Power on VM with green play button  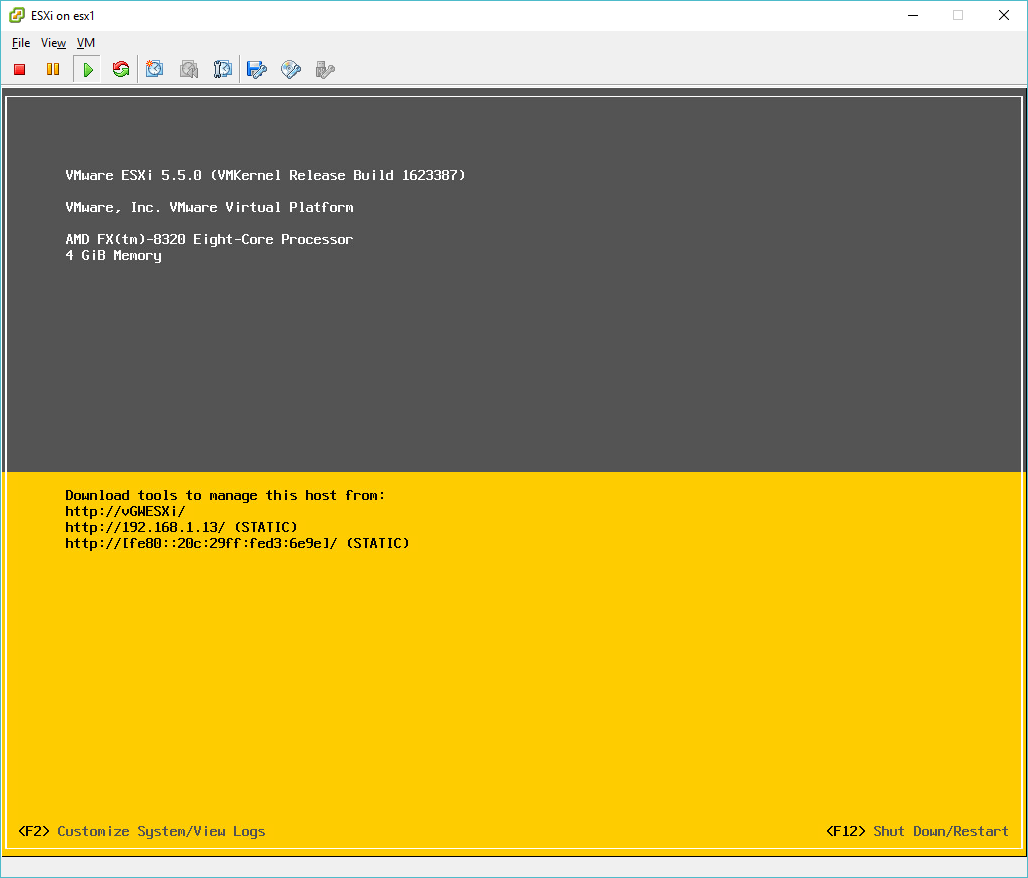click(88, 70)
